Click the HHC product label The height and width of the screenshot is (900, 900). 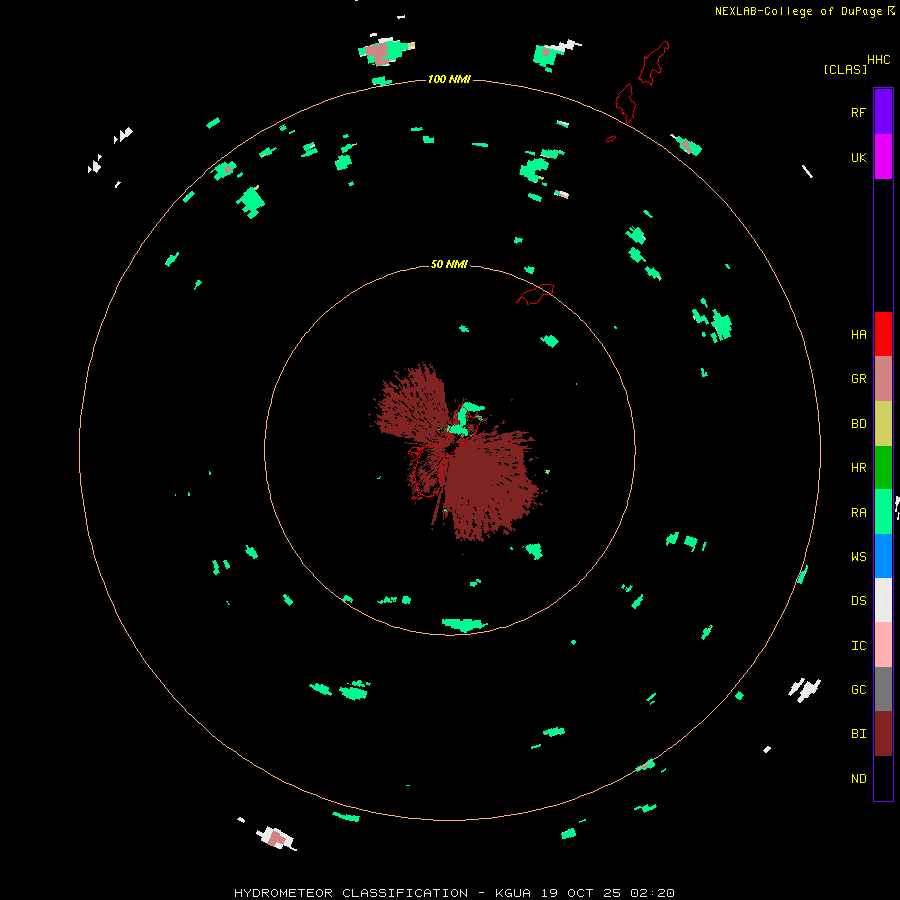pyautogui.click(x=878, y=60)
